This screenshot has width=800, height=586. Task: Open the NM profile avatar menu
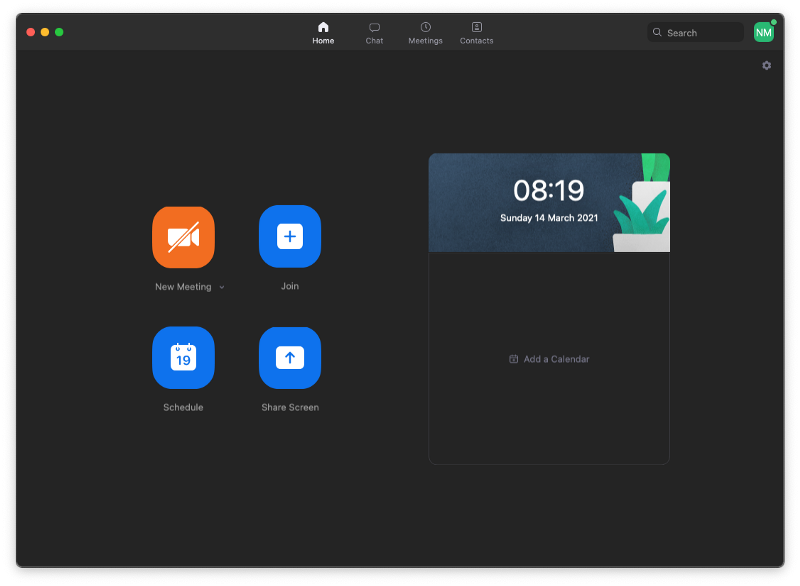coord(764,32)
